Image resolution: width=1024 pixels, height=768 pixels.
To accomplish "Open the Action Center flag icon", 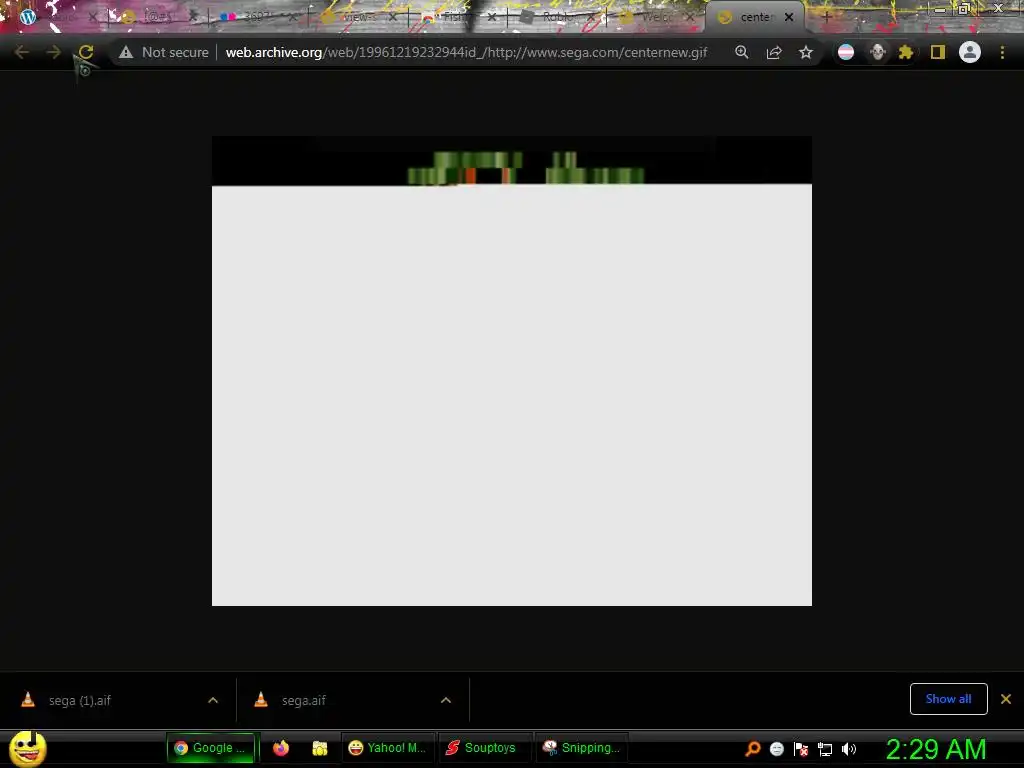I will click(801, 749).
